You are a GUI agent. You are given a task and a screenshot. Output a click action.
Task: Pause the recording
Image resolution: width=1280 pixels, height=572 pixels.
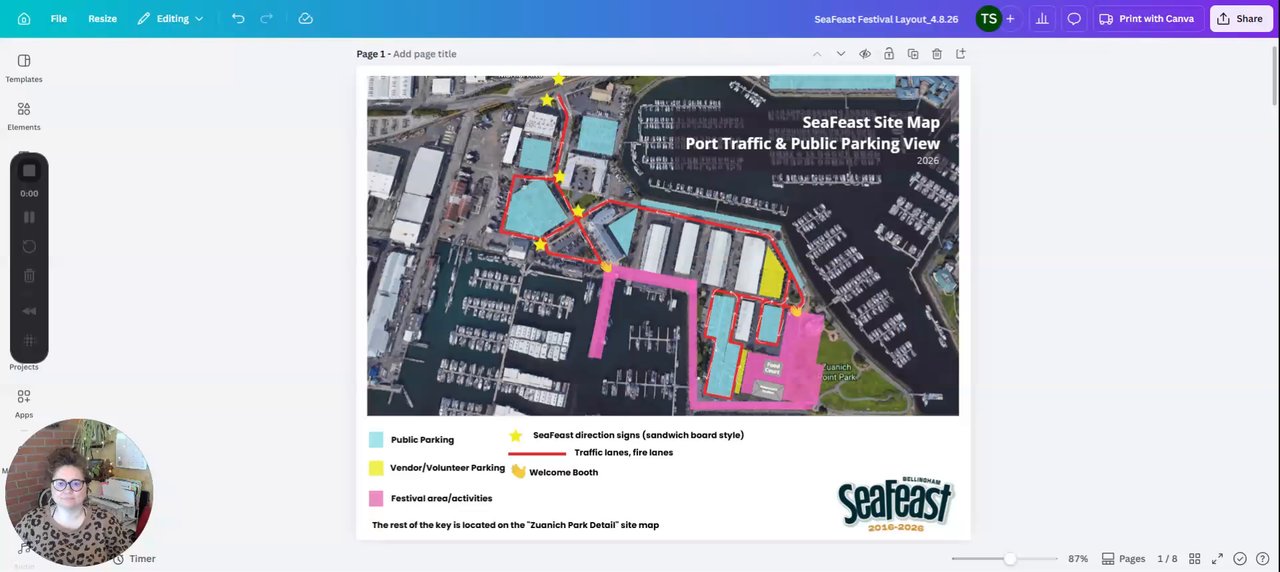tap(29, 217)
